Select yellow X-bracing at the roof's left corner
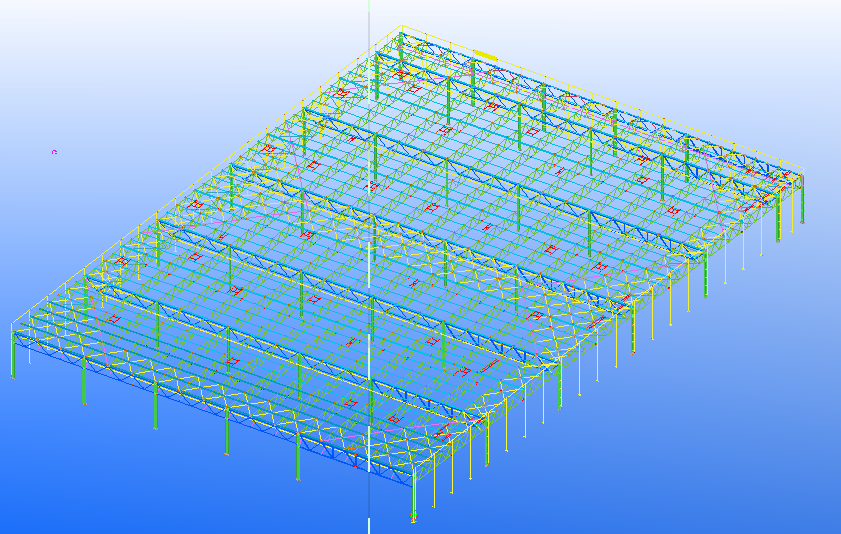Viewport: 841px width, 534px height. (x=50, y=318)
